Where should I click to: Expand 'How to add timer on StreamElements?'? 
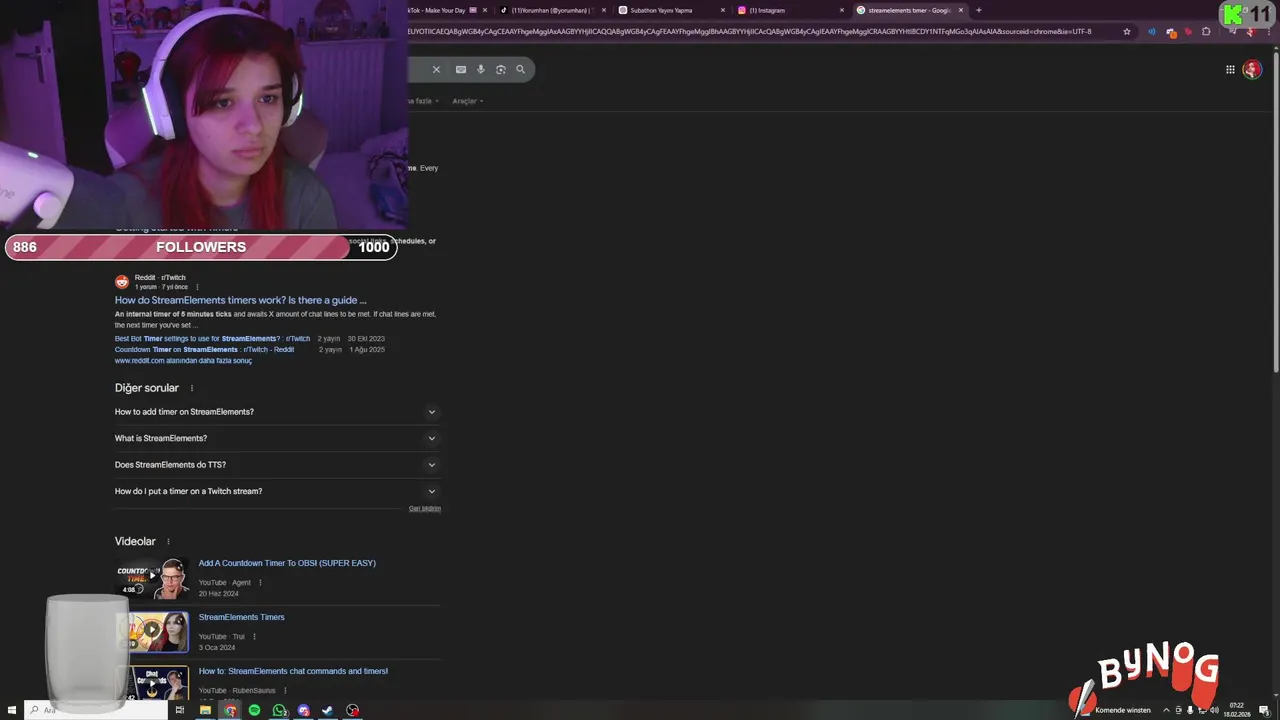click(x=277, y=412)
